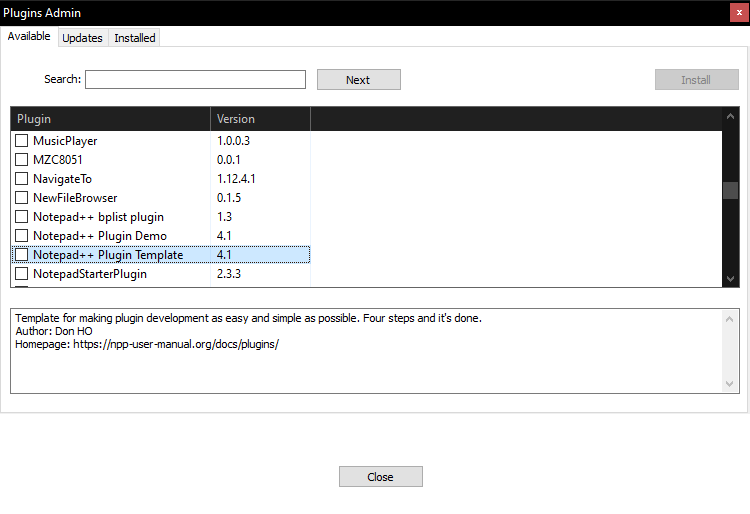This screenshot has height=514, width=750.
Task: Select the MusicPlayer row name
Action: 65,141
